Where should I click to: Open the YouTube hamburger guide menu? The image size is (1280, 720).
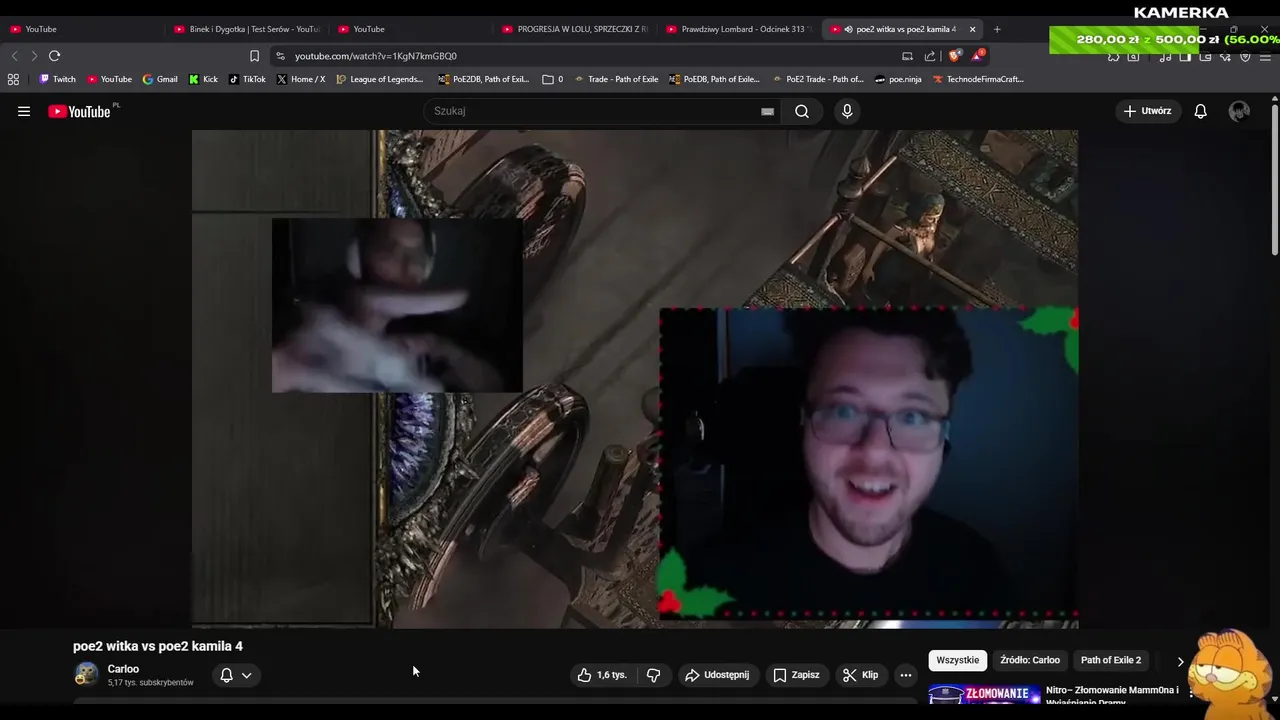[x=24, y=111]
